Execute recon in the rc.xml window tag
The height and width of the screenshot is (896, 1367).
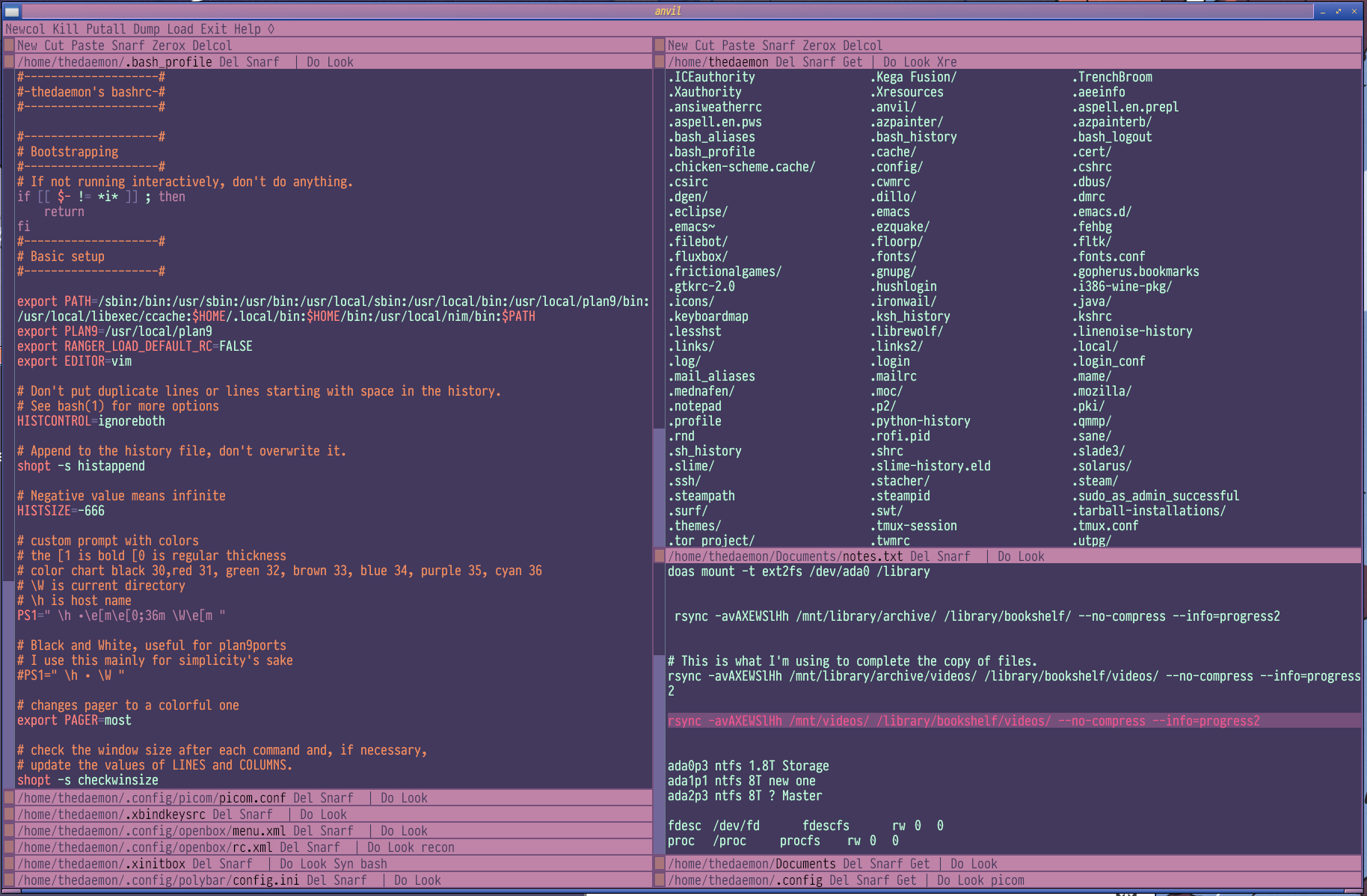[439, 847]
